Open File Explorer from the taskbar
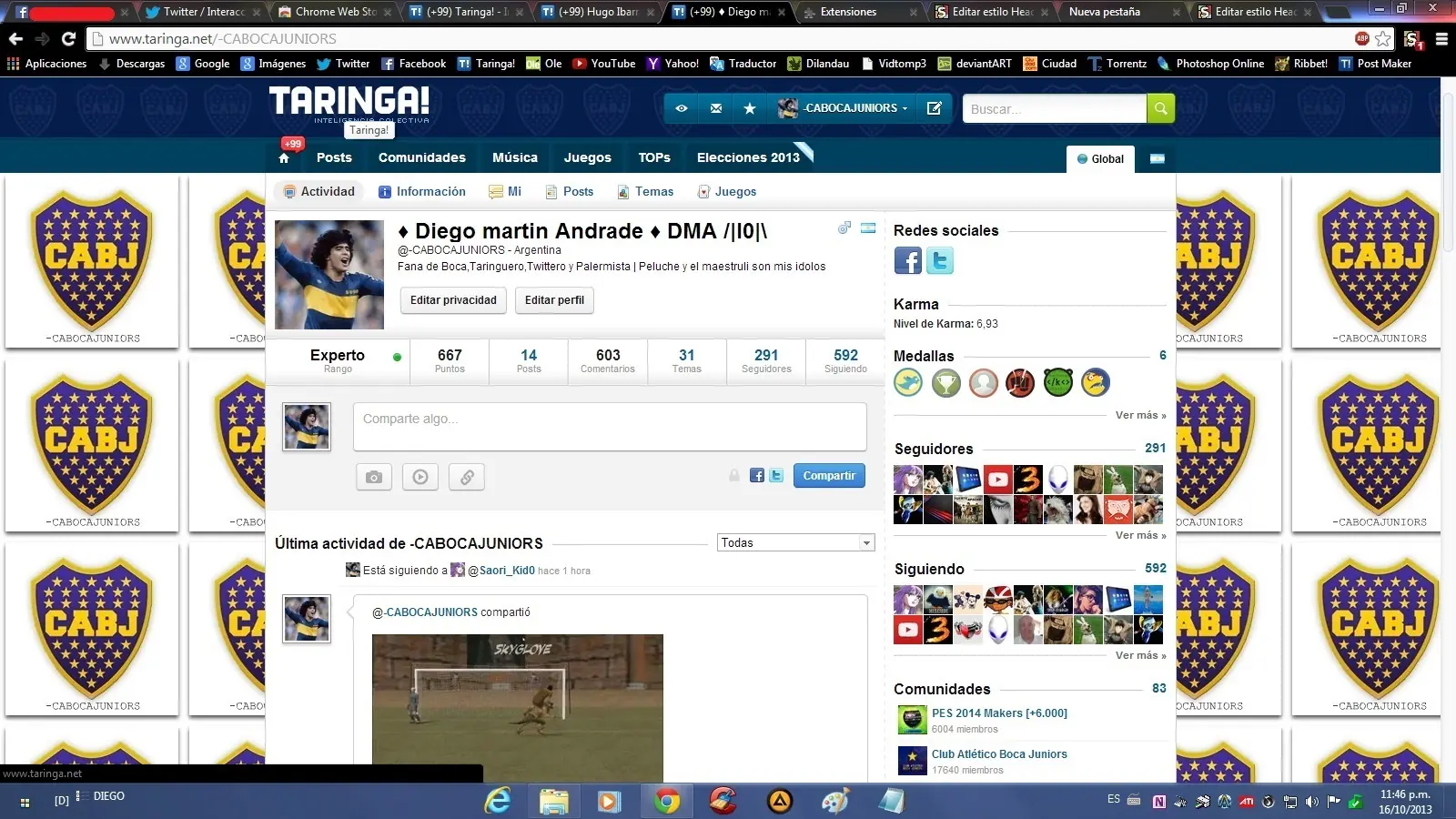The height and width of the screenshot is (819, 1456). coord(553,801)
